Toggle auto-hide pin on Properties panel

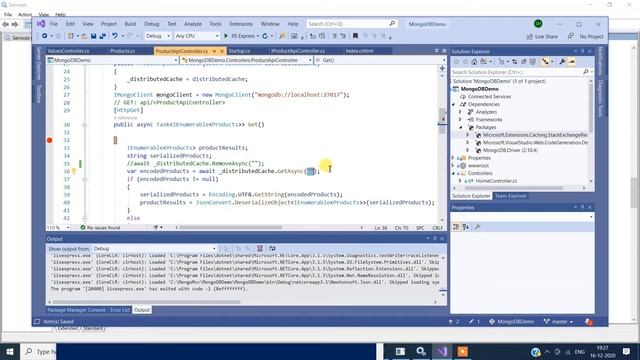coord(582,207)
